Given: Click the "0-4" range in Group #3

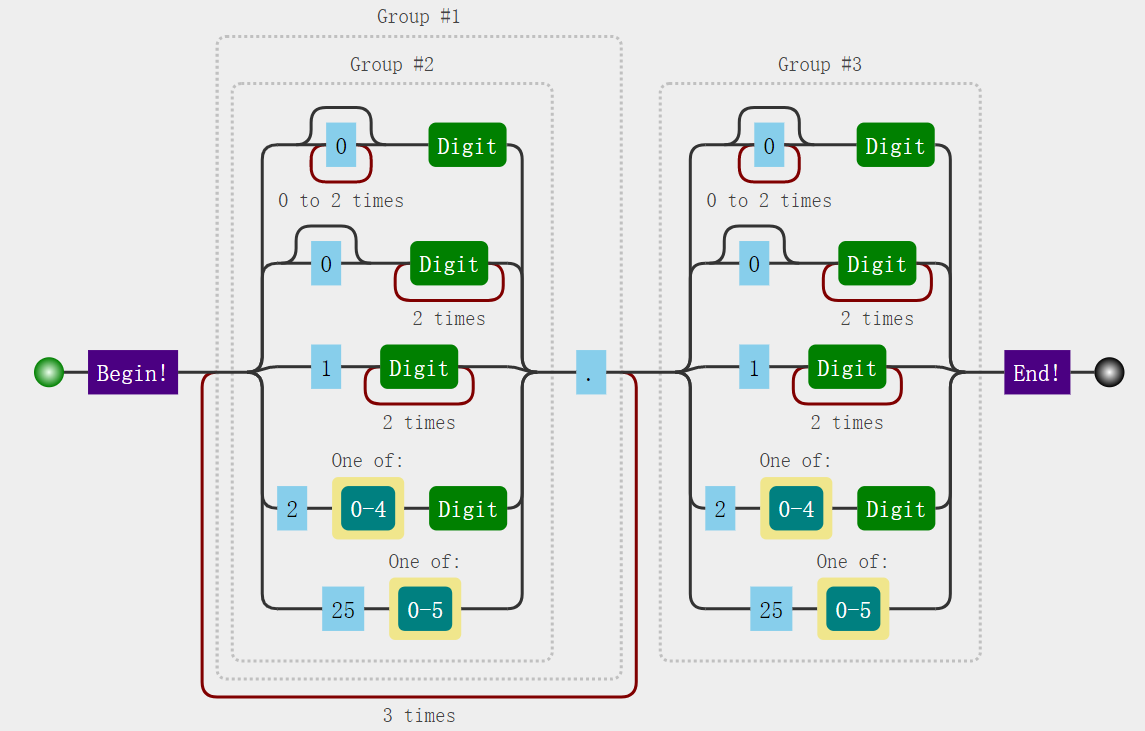Looking at the screenshot, I should pos(796,509).
